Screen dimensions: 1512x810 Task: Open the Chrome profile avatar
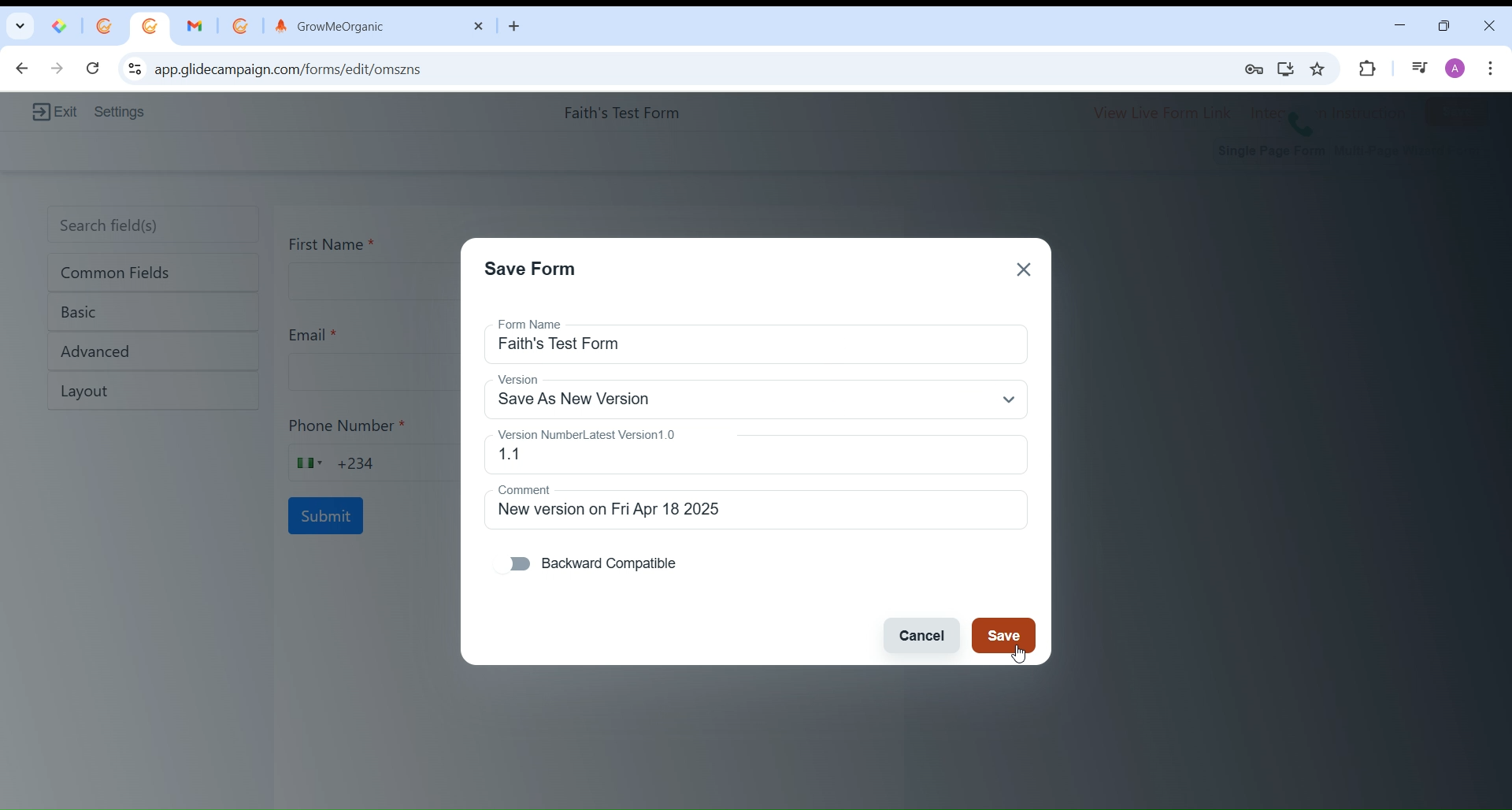1456,69
